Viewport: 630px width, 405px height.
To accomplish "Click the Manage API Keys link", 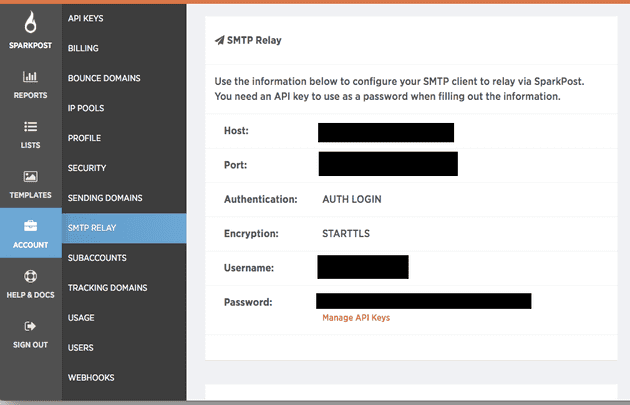I will 355,318.
